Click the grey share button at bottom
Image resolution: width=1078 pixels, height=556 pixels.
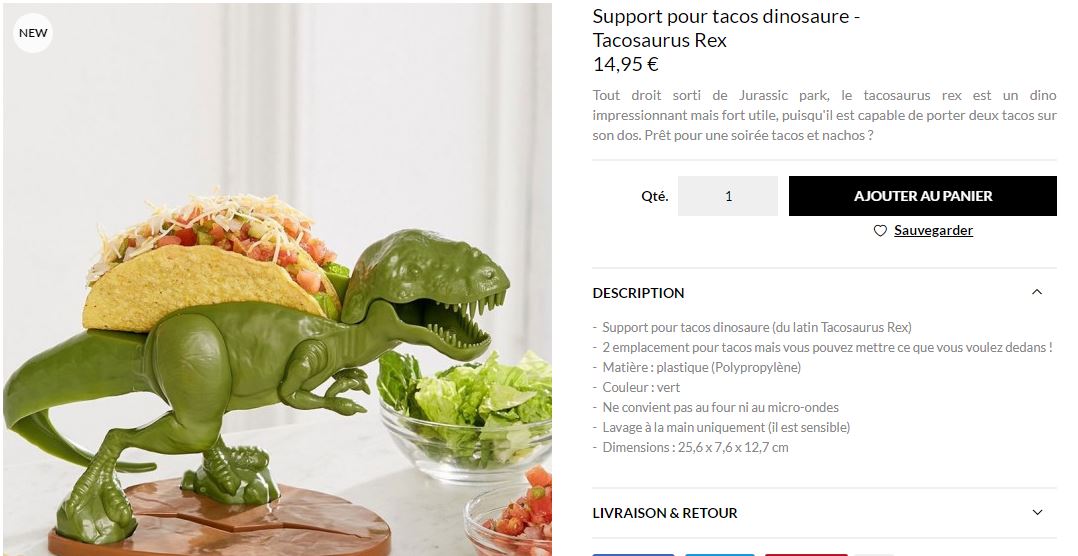[x=874, y=555]
